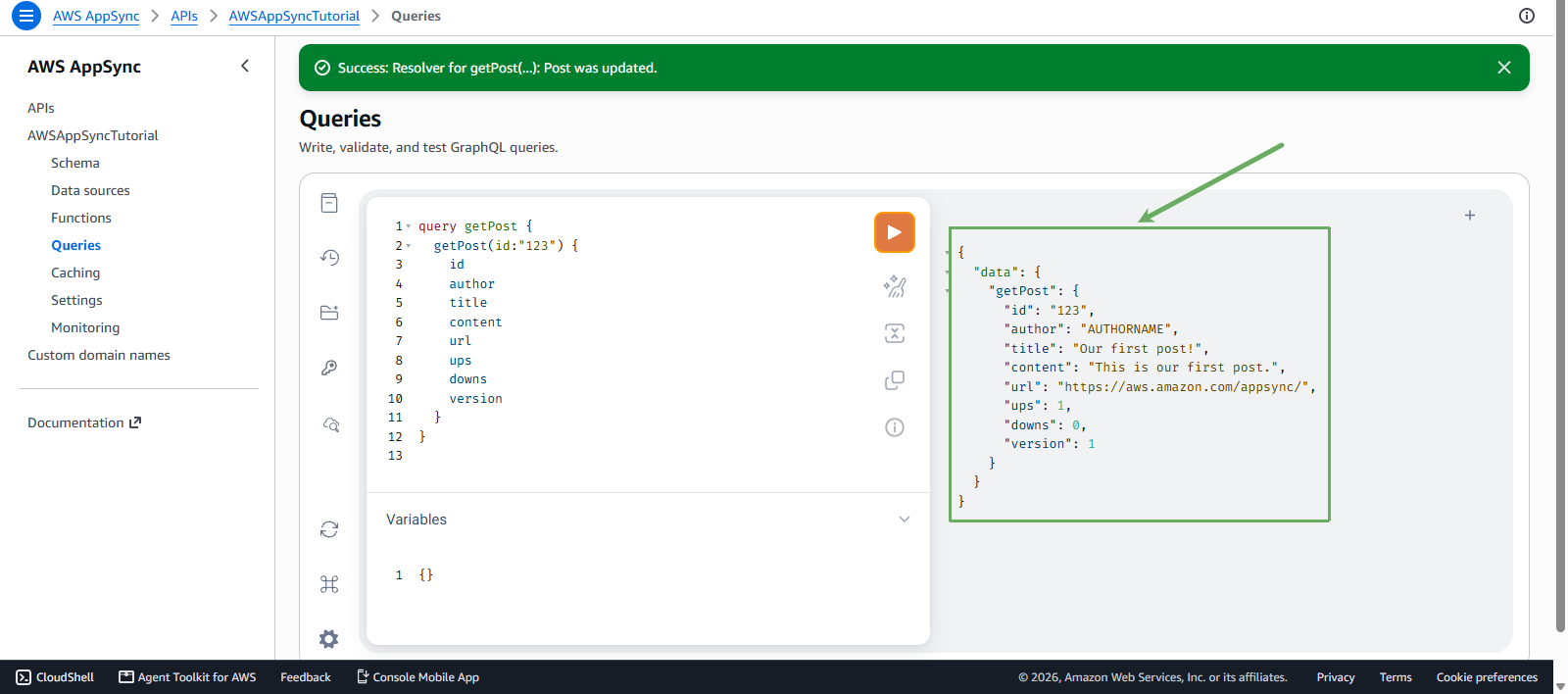Viewport: 1568px width, 694px height.
Task: Click the Variables panel label
Action: point(416,520)
